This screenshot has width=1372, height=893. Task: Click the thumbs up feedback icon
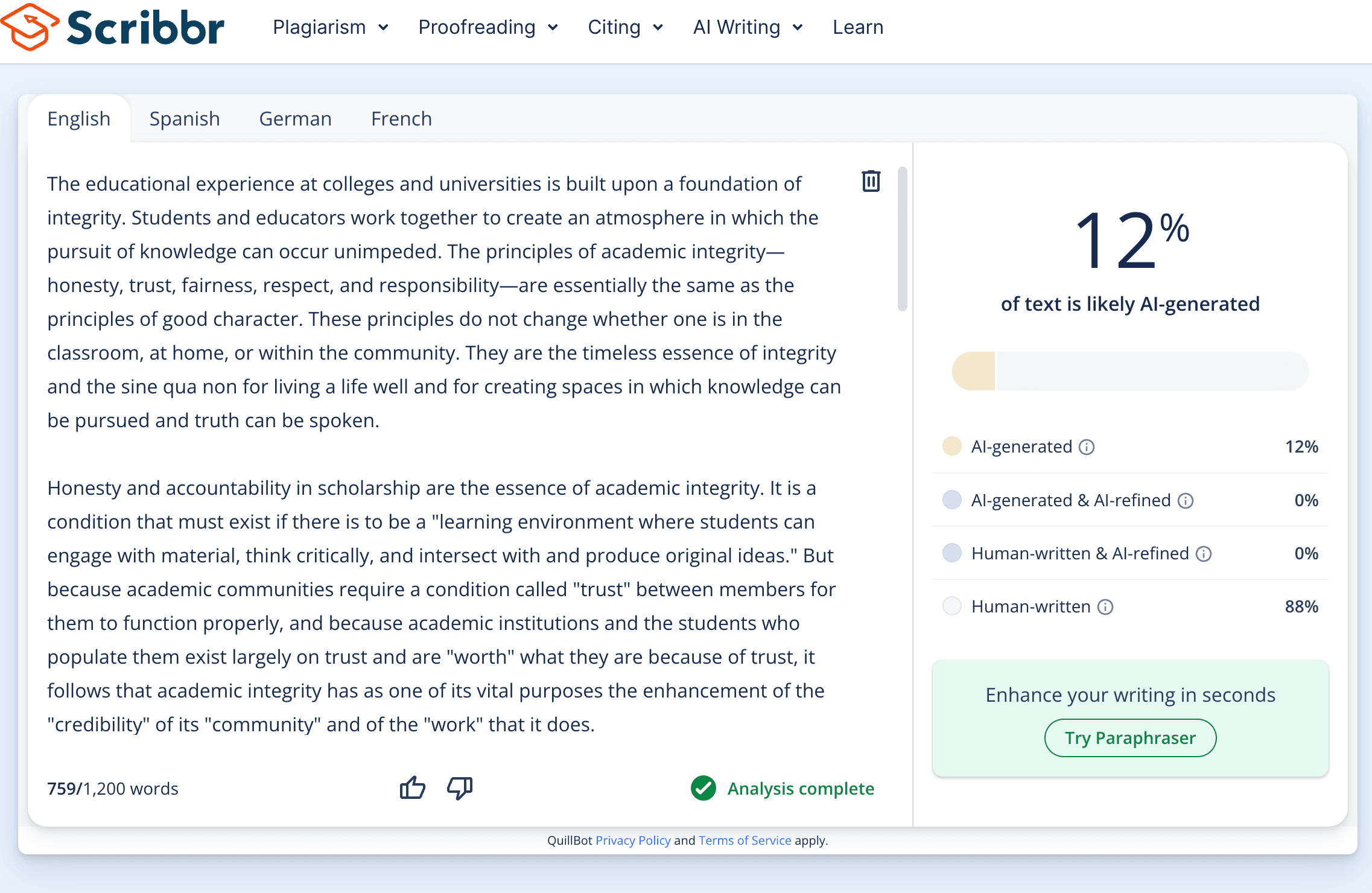(x=413, y=788)
